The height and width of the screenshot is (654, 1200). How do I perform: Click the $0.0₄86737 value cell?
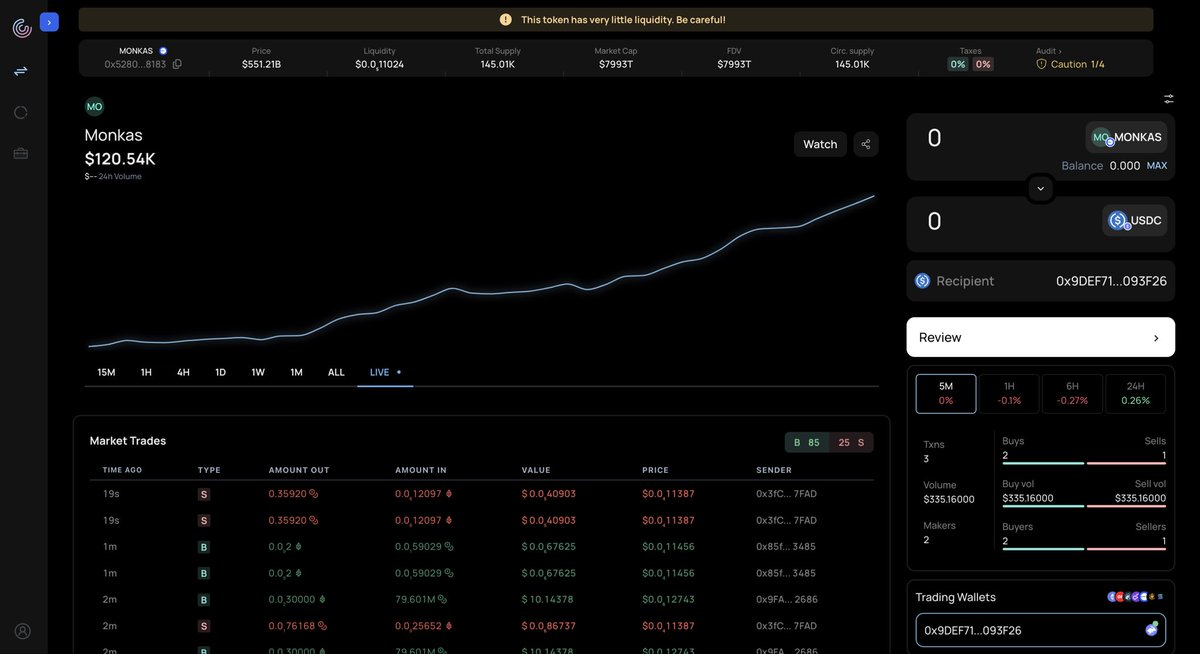click(549, 626)
